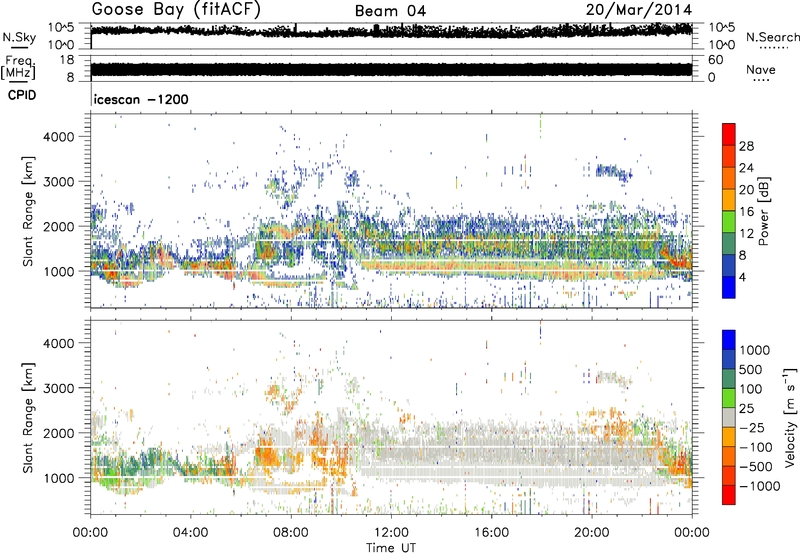This screenshot has width=800, height=554.
Task: Click the "12" label on Power color bar
Action: [746, 233]
